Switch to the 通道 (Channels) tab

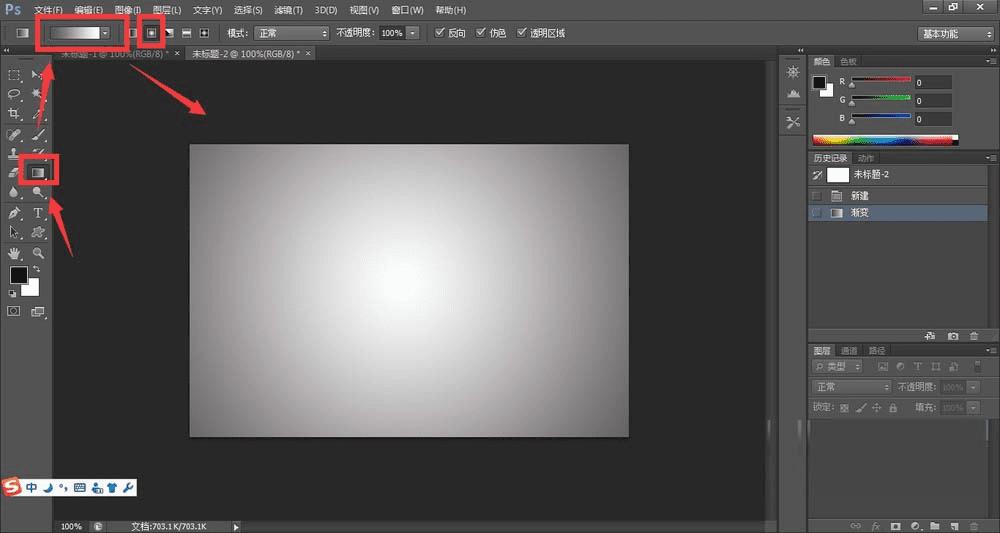(849, 351)
